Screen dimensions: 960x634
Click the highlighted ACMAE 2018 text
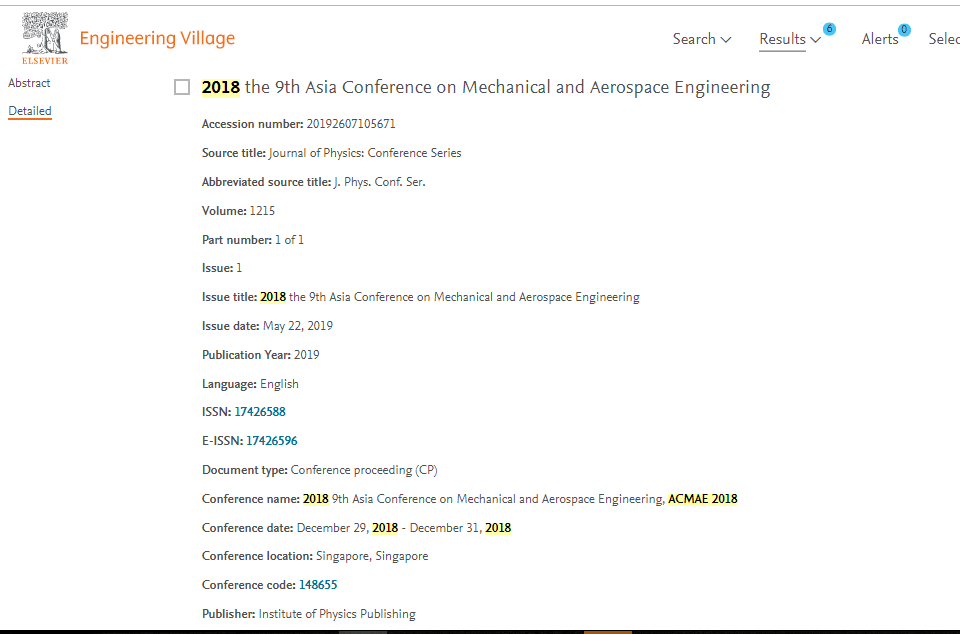703,499
